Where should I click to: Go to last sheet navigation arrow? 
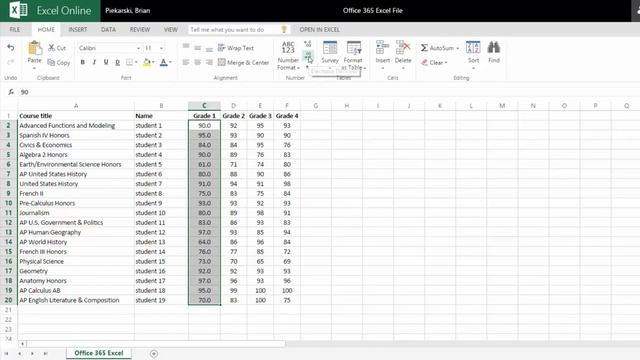(45, 353)
